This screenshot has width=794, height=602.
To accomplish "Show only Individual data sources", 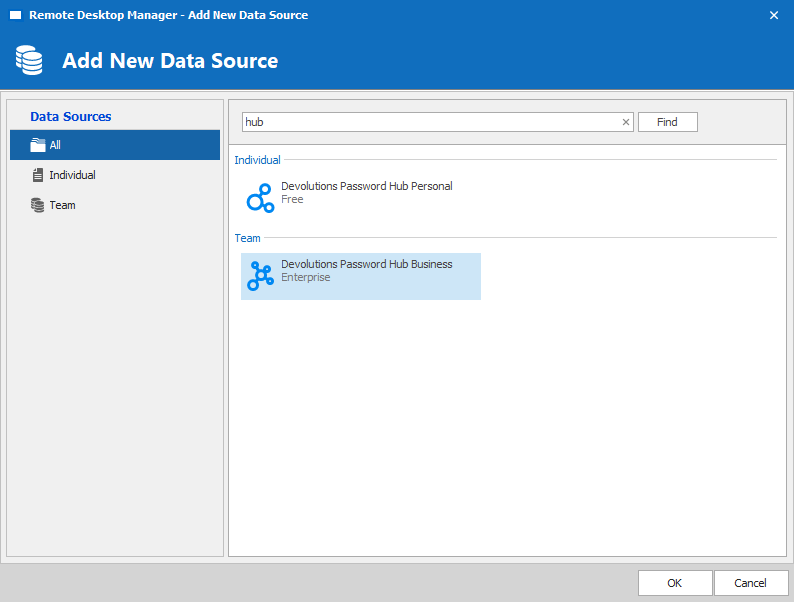I will [72, 175].
